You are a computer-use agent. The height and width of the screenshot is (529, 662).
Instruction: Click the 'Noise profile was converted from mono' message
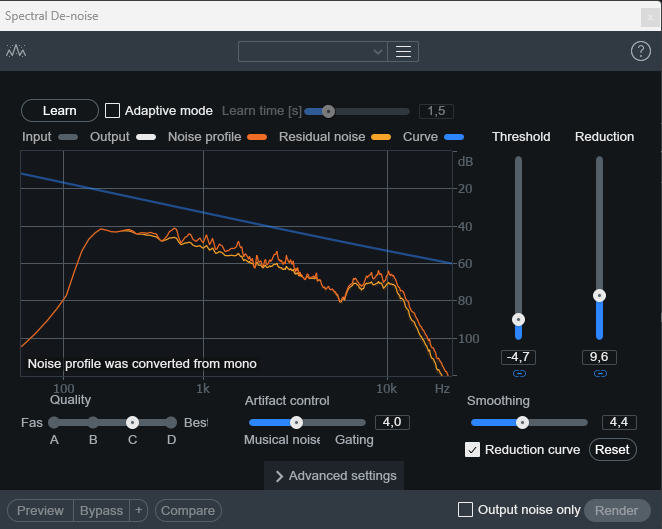coord(142,364)
